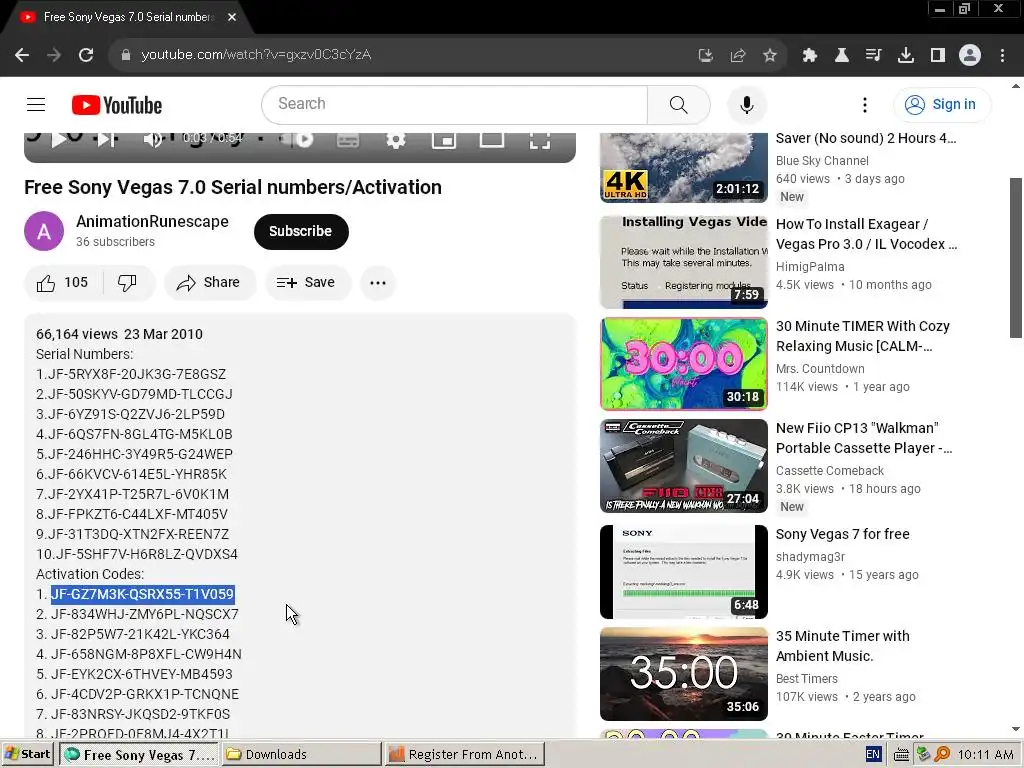Reload the page with the refresh icon
The width and height of the screenshot is (1024, 768).
pyautogui.click(x=86, y=55)
